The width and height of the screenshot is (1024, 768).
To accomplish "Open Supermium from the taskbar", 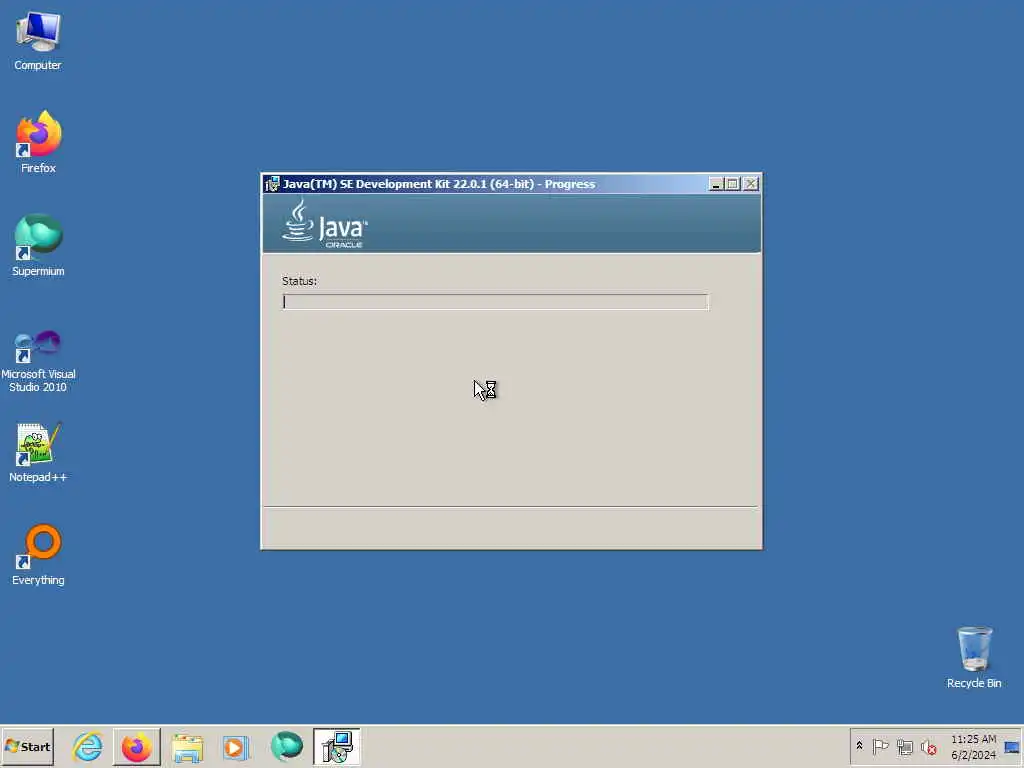I will 287,746.
